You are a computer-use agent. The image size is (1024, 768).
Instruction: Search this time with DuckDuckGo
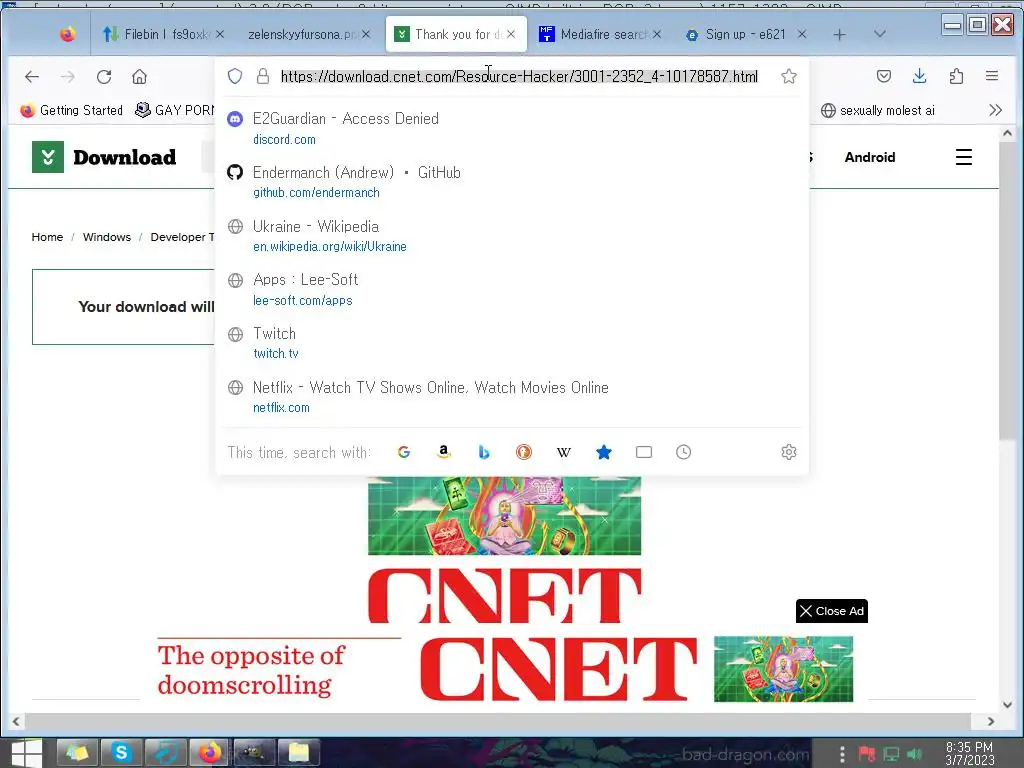(524, 452)
